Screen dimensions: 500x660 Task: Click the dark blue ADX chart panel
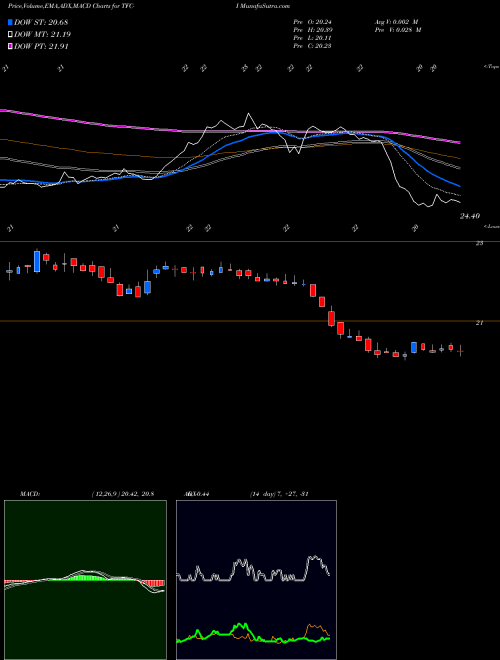coord(256,580)
